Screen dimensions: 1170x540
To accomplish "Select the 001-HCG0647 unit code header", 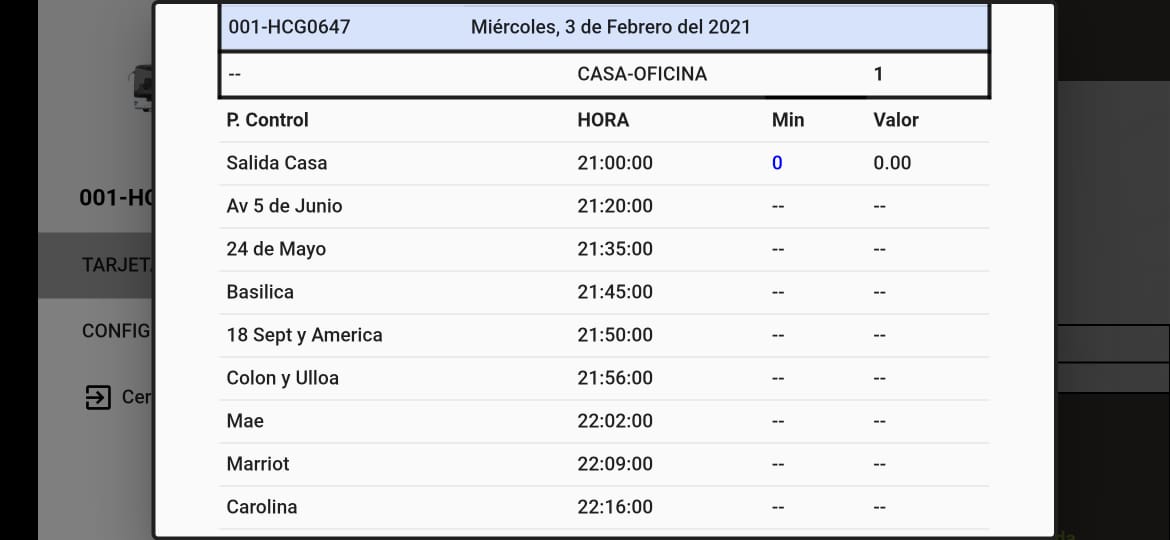I will click(289, 27).
